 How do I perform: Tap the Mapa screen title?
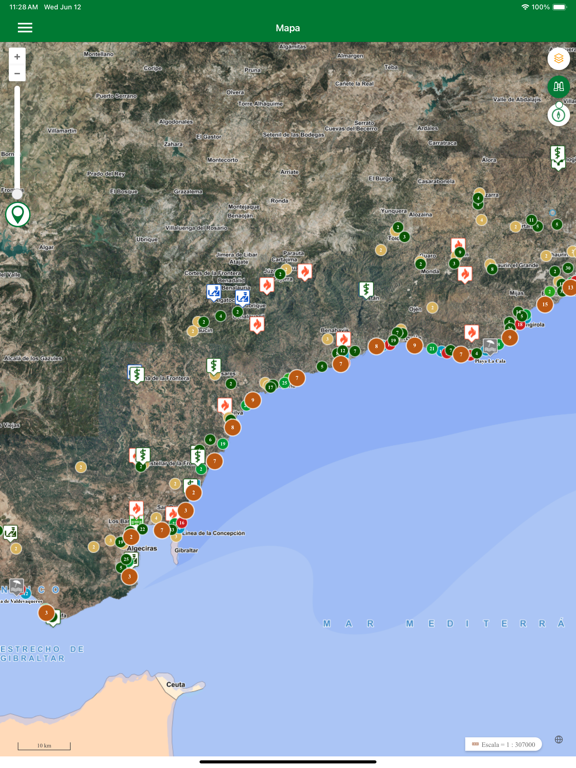click(288, 28)
